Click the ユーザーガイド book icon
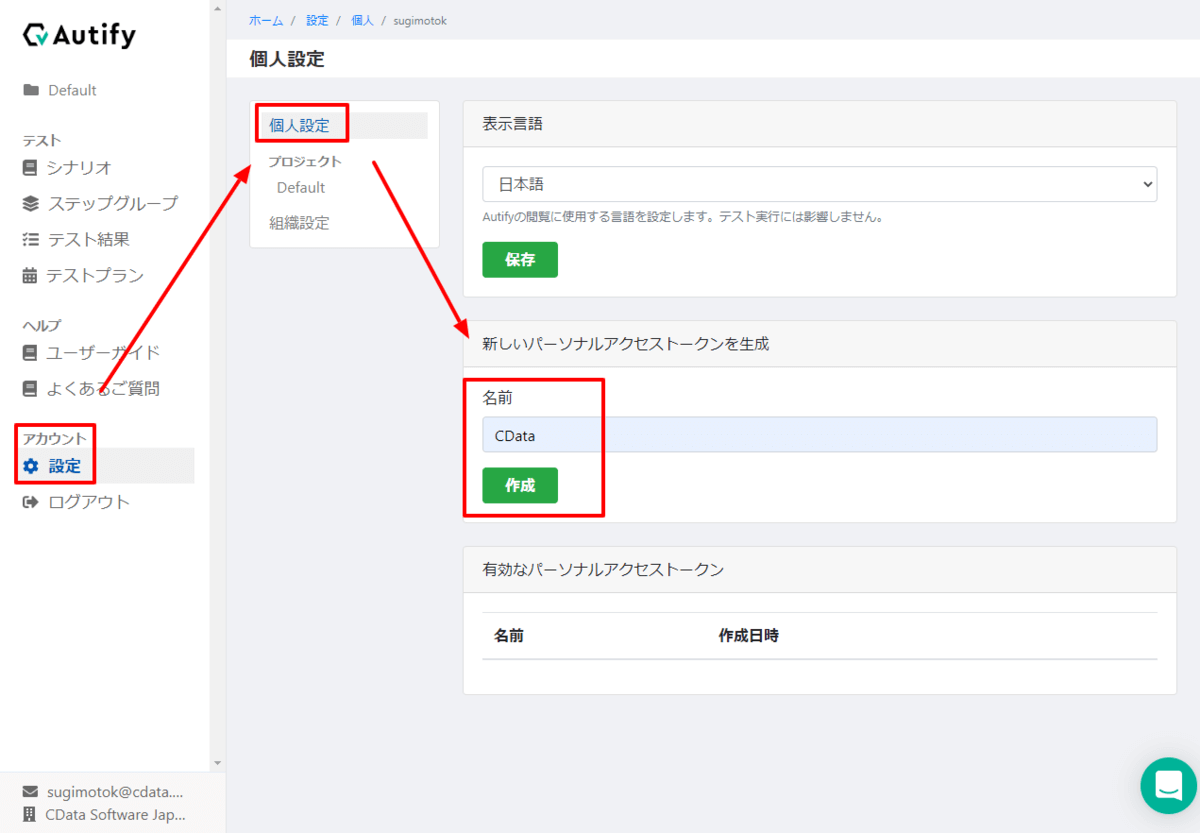 [x=30, y=352]
